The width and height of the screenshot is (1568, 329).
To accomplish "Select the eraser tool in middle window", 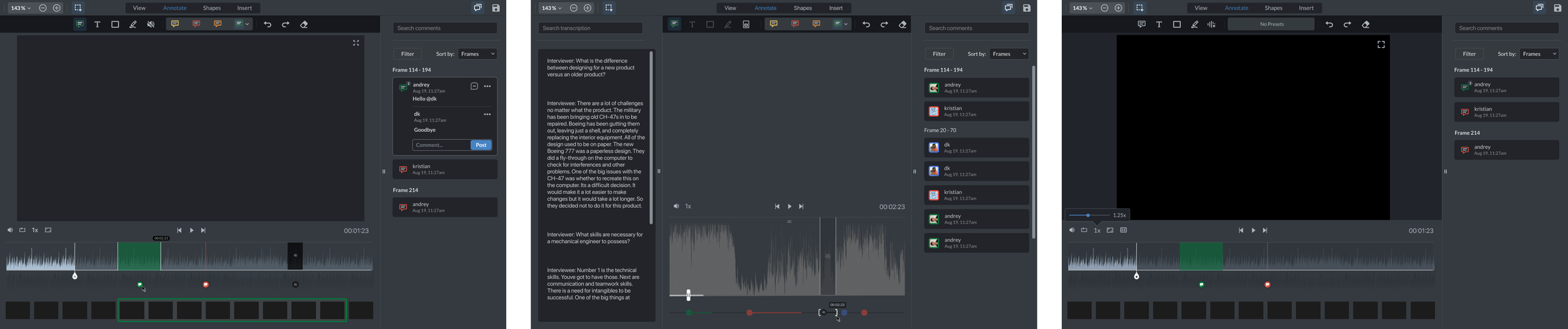I will tap(903, 24).
